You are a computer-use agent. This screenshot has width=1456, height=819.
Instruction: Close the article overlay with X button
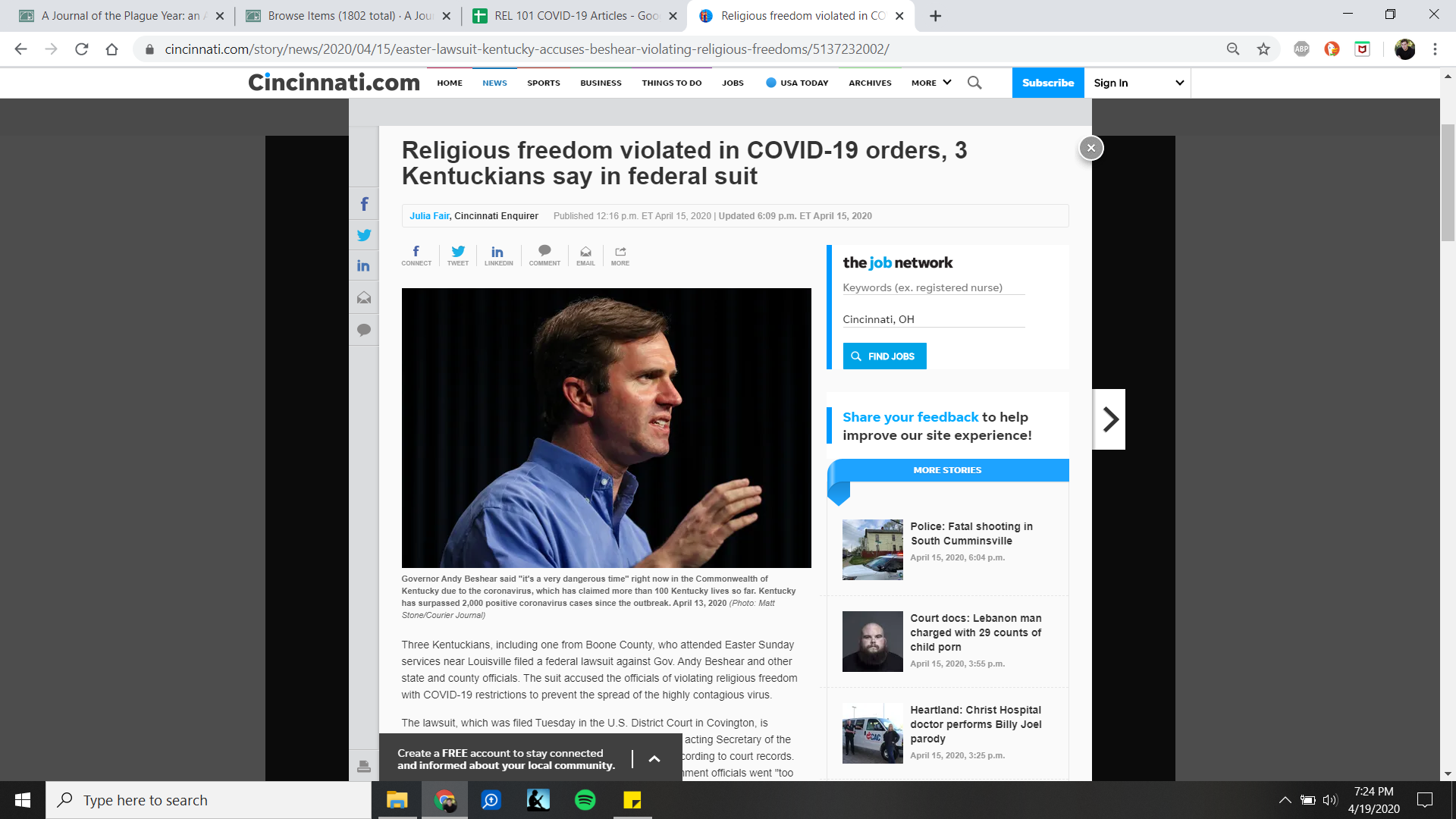pyautogui.click(x=1090, y=148)
